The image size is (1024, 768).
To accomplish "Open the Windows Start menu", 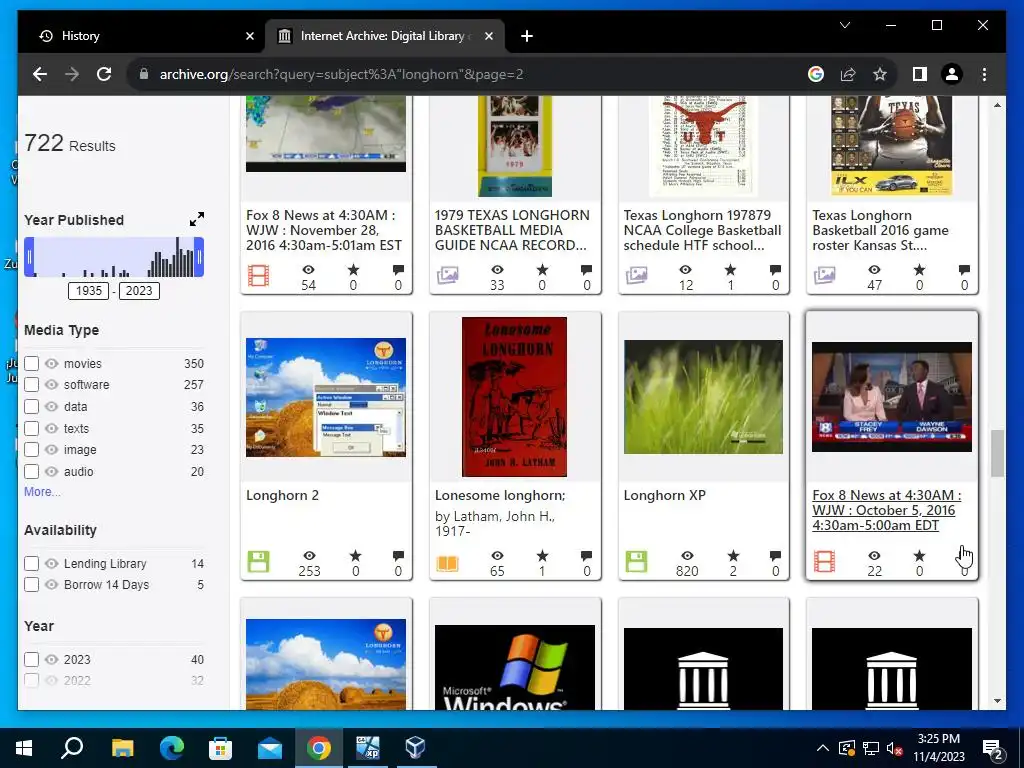I will pyautogui.click(x=24, y=748).
